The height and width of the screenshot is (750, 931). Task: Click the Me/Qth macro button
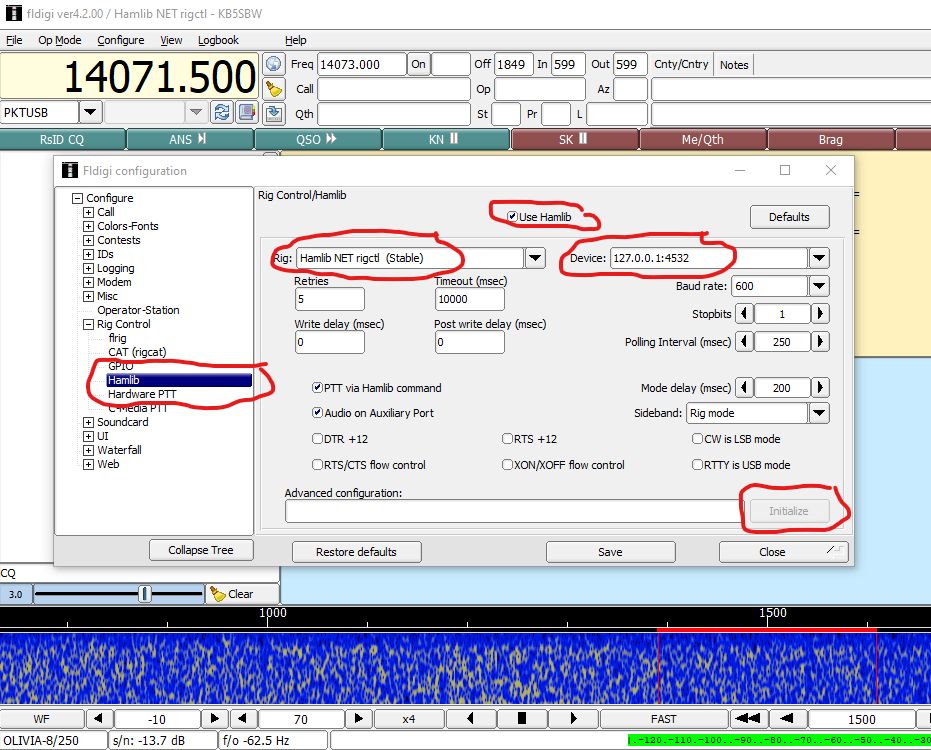[702, 140]
